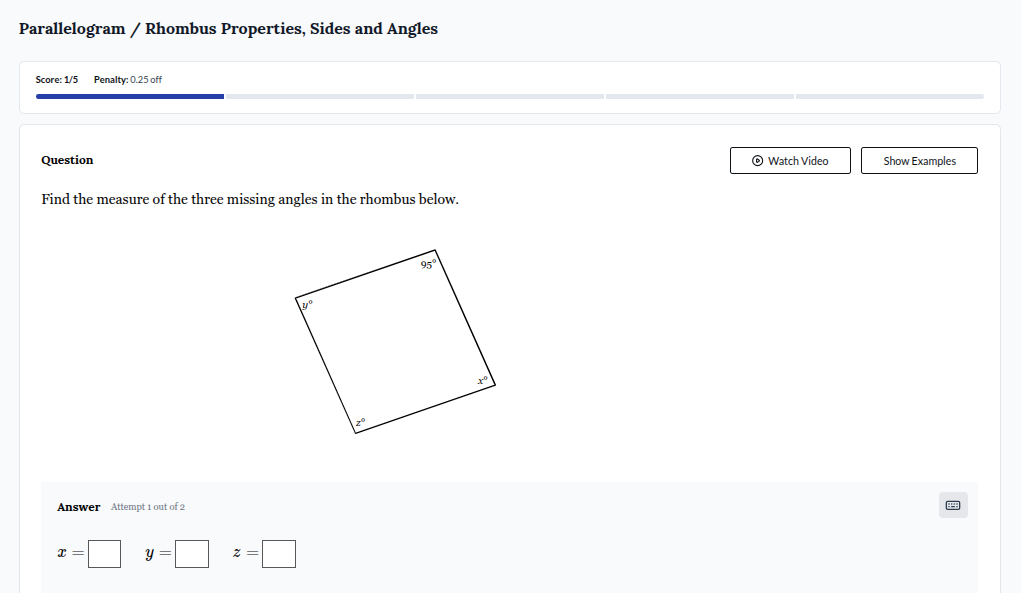Click the Penalty: 0.25 off label
Viewport: 1021px width, 593px height.
[x=127, y=79]
